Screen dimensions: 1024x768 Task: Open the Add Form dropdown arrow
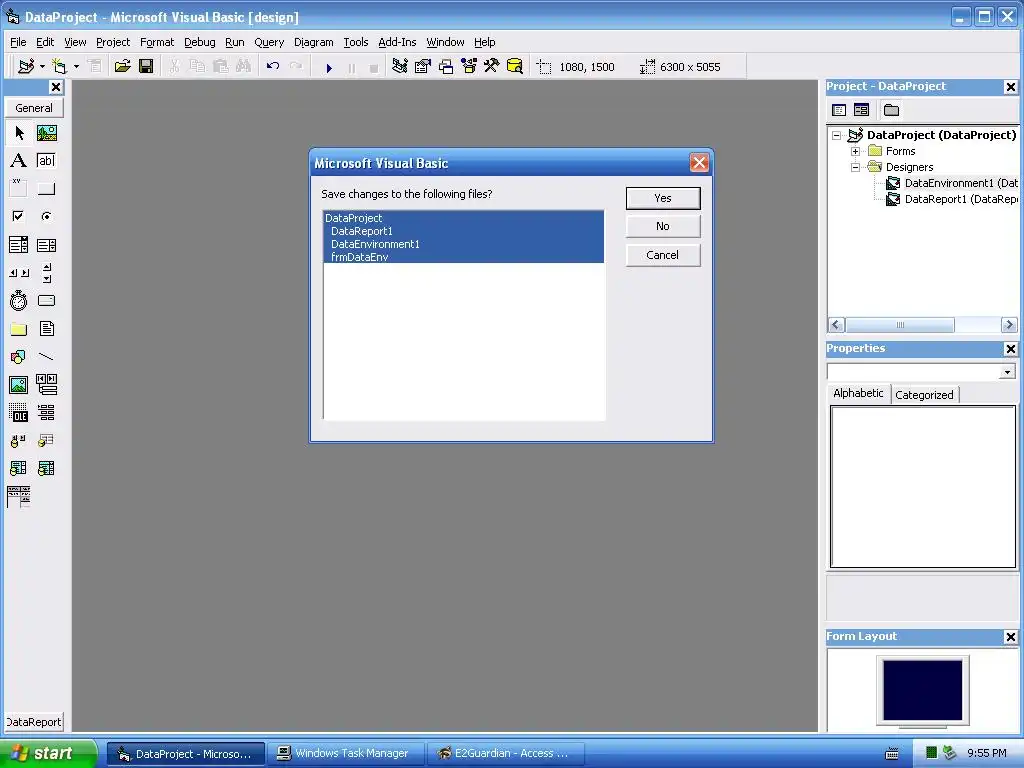(x=76, y=67)
